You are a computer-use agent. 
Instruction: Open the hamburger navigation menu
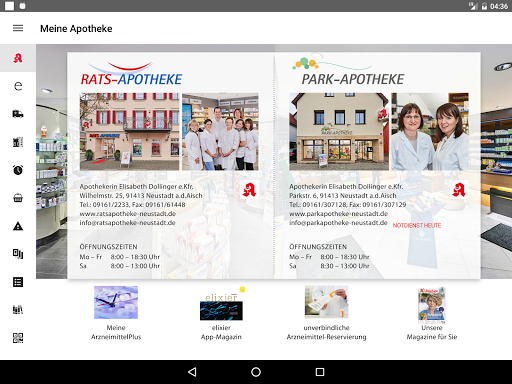point(18,28)
